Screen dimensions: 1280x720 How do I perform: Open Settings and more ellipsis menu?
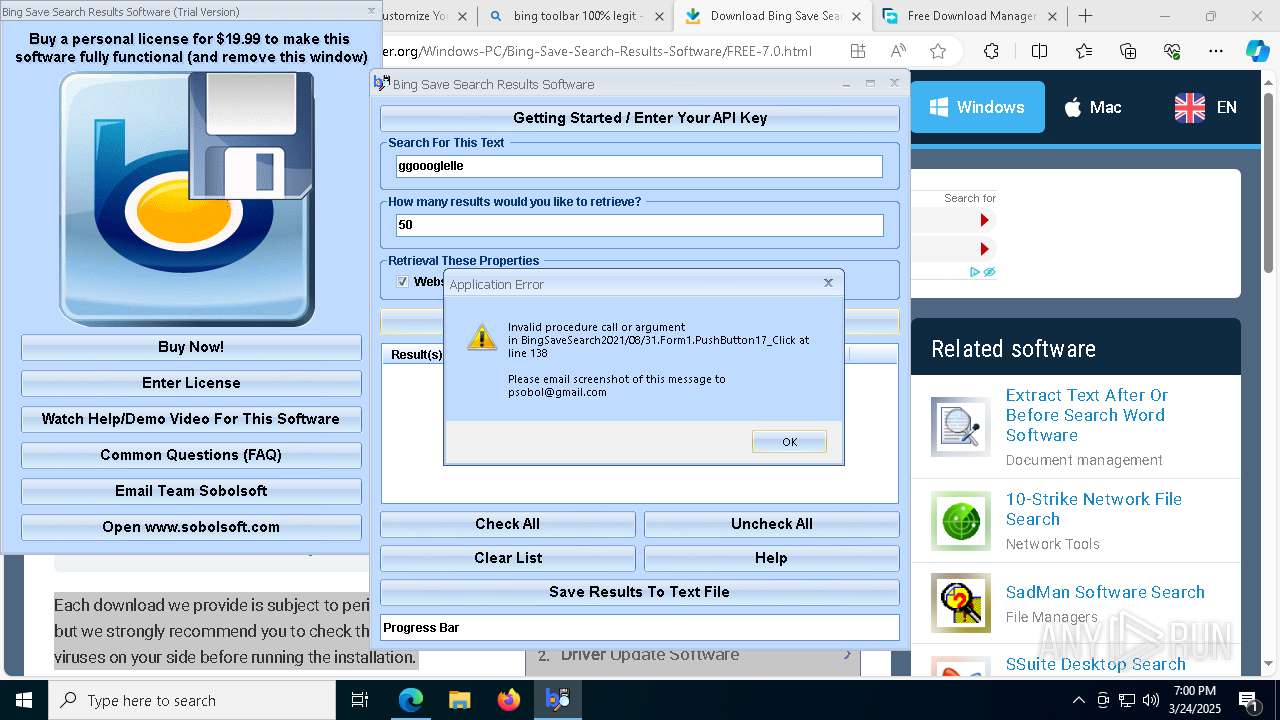point(1216,51)
